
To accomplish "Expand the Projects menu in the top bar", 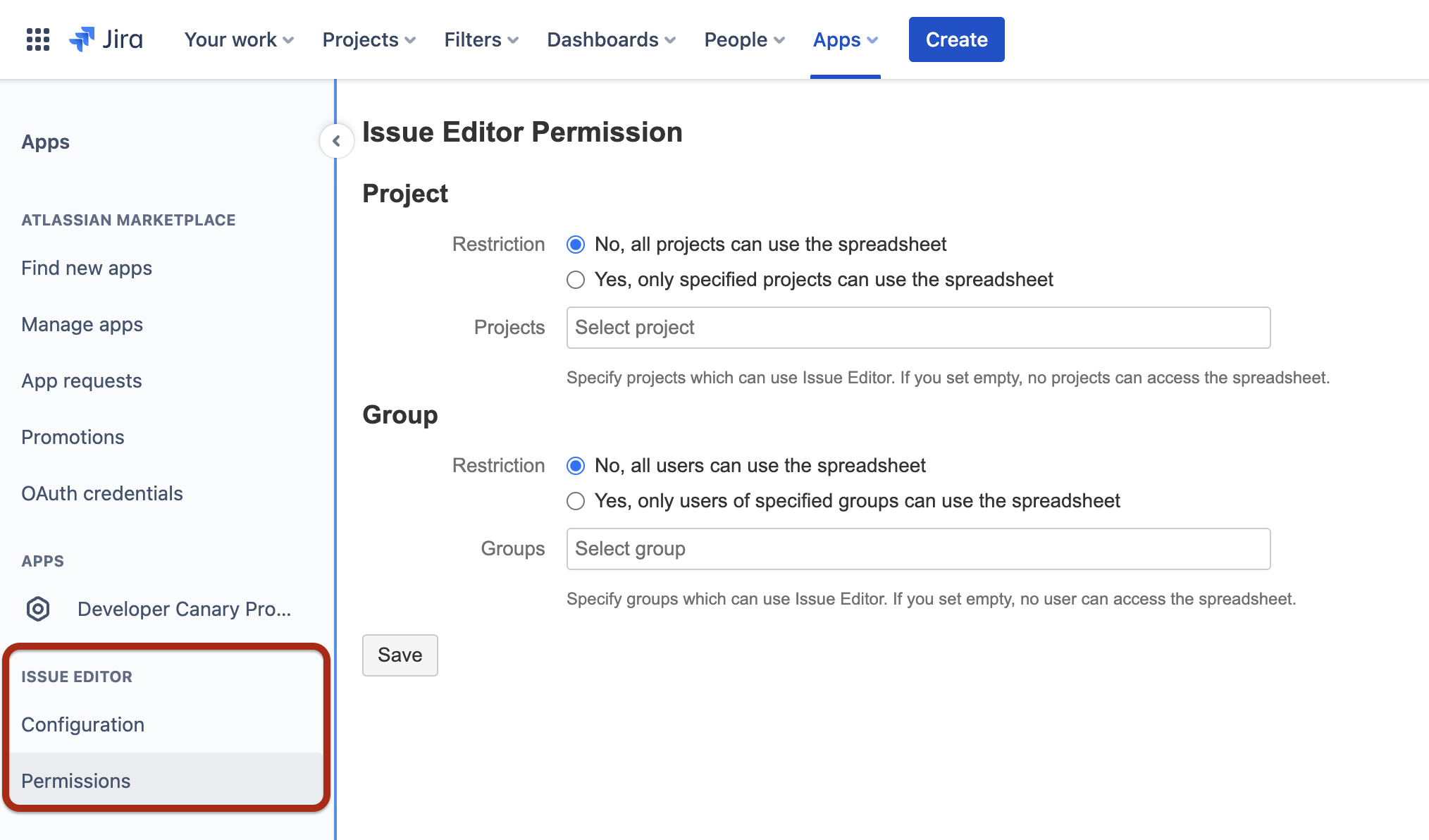I will tap(369, 39).
